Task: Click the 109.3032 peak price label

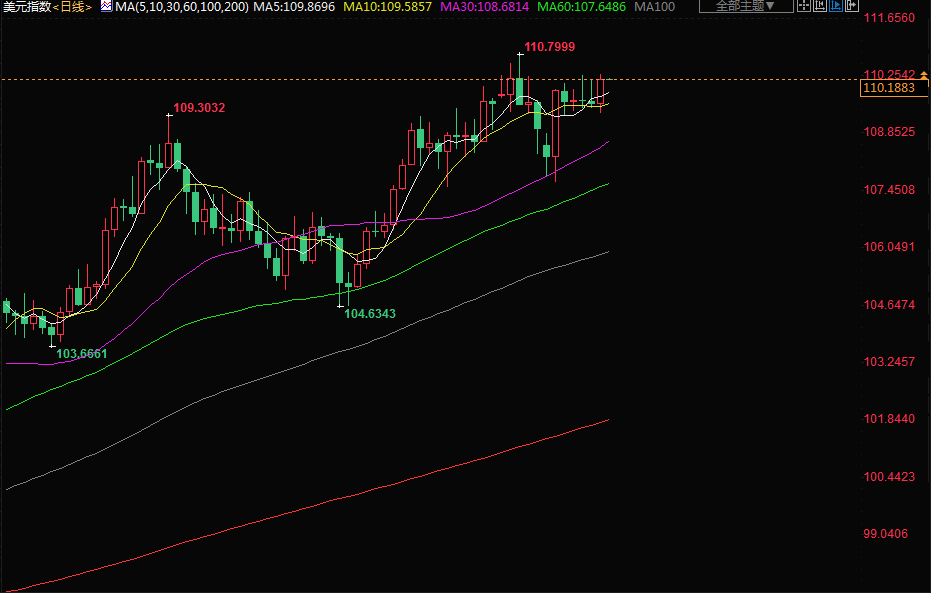Action: point(199,108)
